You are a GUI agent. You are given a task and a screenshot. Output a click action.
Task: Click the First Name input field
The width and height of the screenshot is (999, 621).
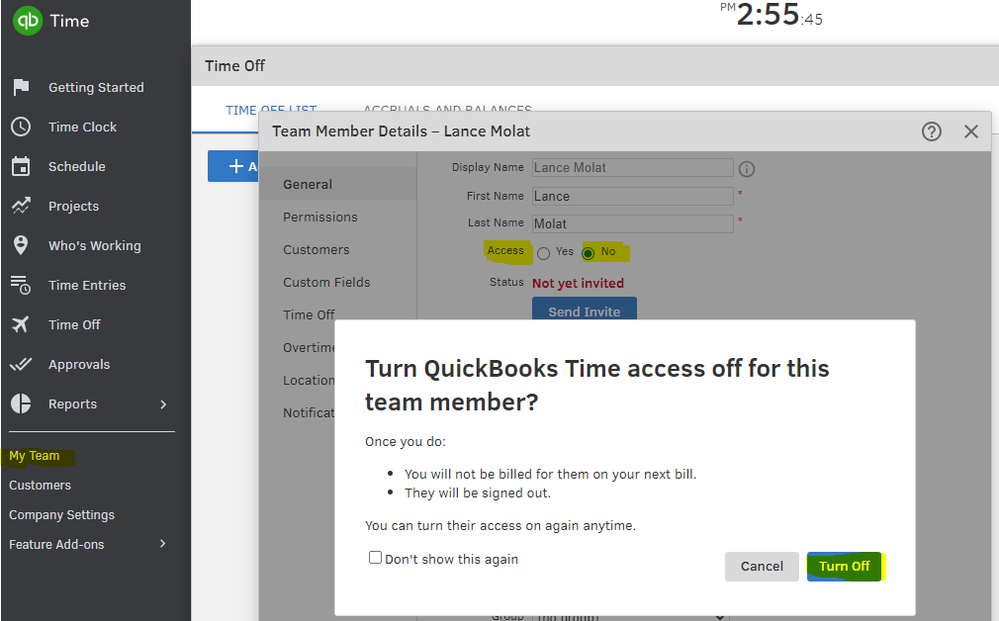click(x=632, y=196)
